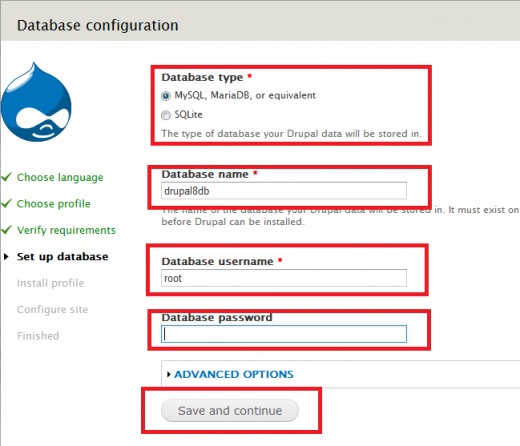Select the Set up database step
This screenshot has height=446, width=520.
point(63,257)
